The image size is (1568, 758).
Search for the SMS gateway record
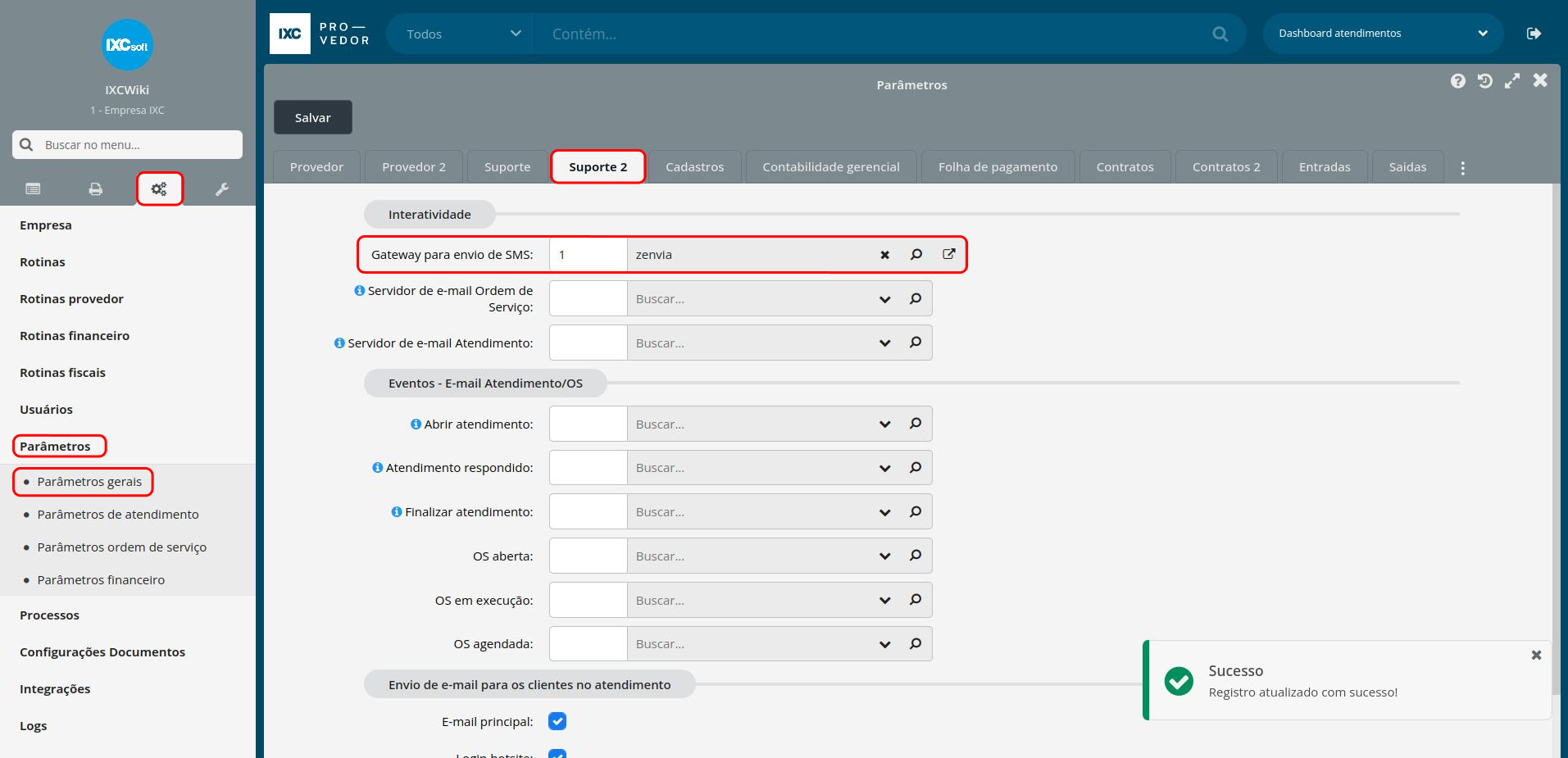pyautogui.click(x=916, y=255)
